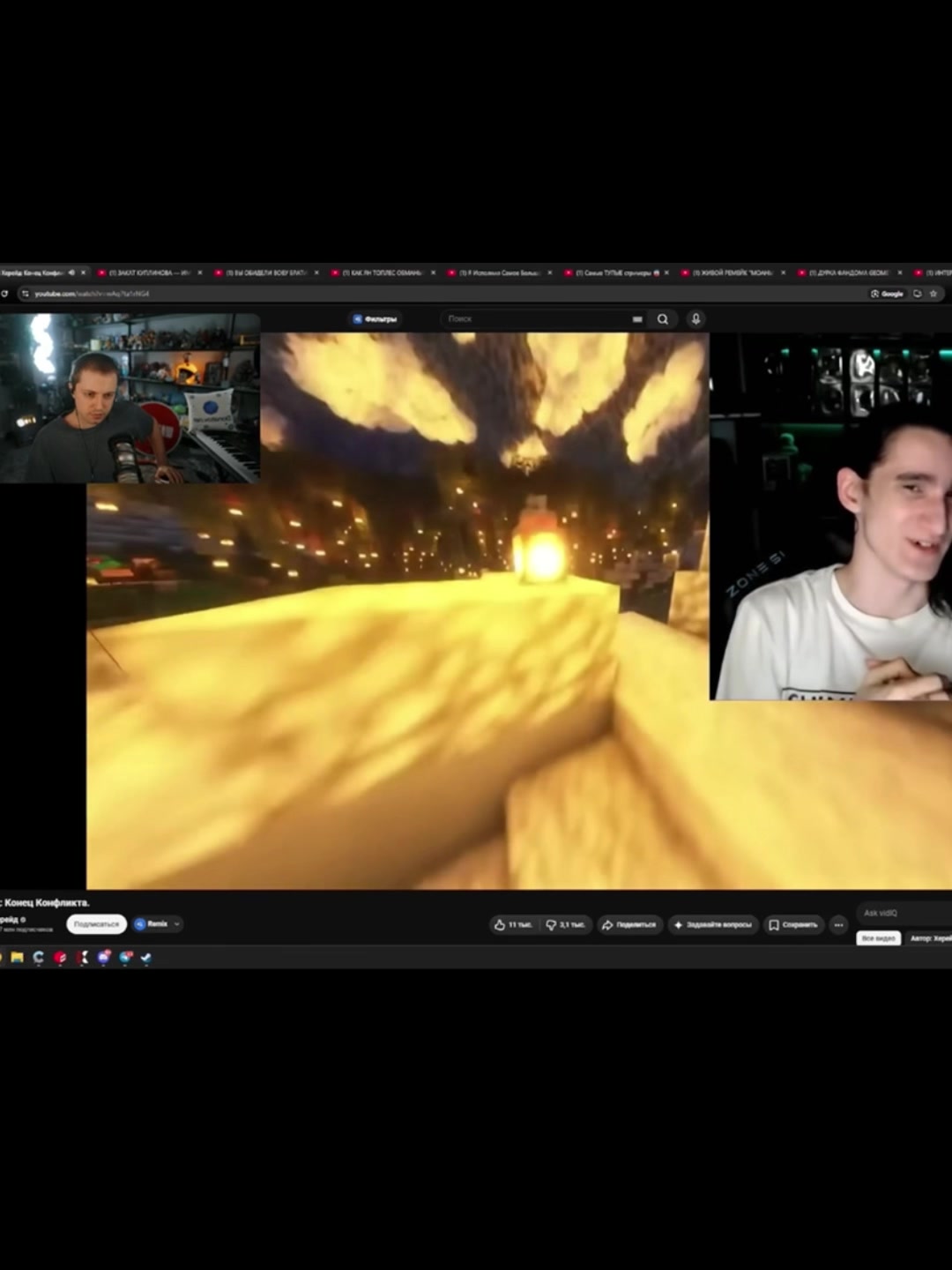
Task: Switch to the ДУРКА ФАНДОМА GEOMETRY tab
Action: pos(848,273)
